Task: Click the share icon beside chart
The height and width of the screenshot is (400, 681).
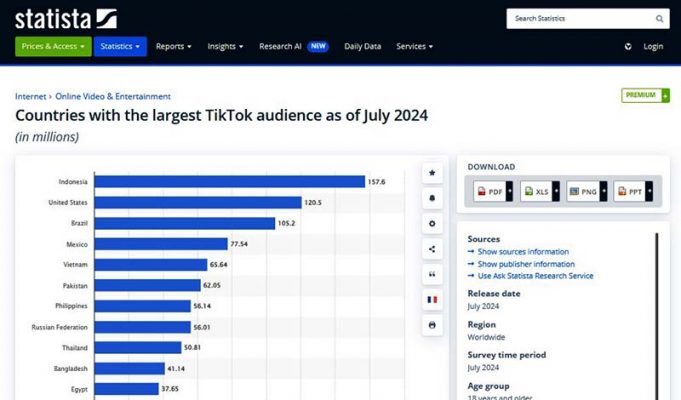Action: coord(432,249)
